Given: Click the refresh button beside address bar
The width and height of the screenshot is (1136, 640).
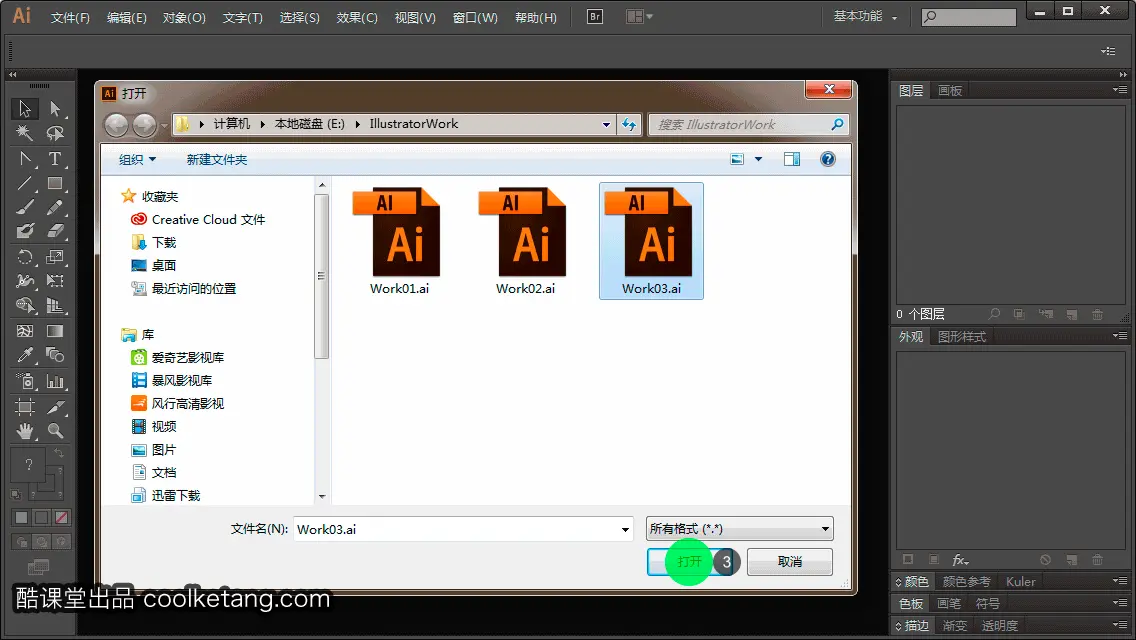Looking at the screenshot, I should coord(629,125).
